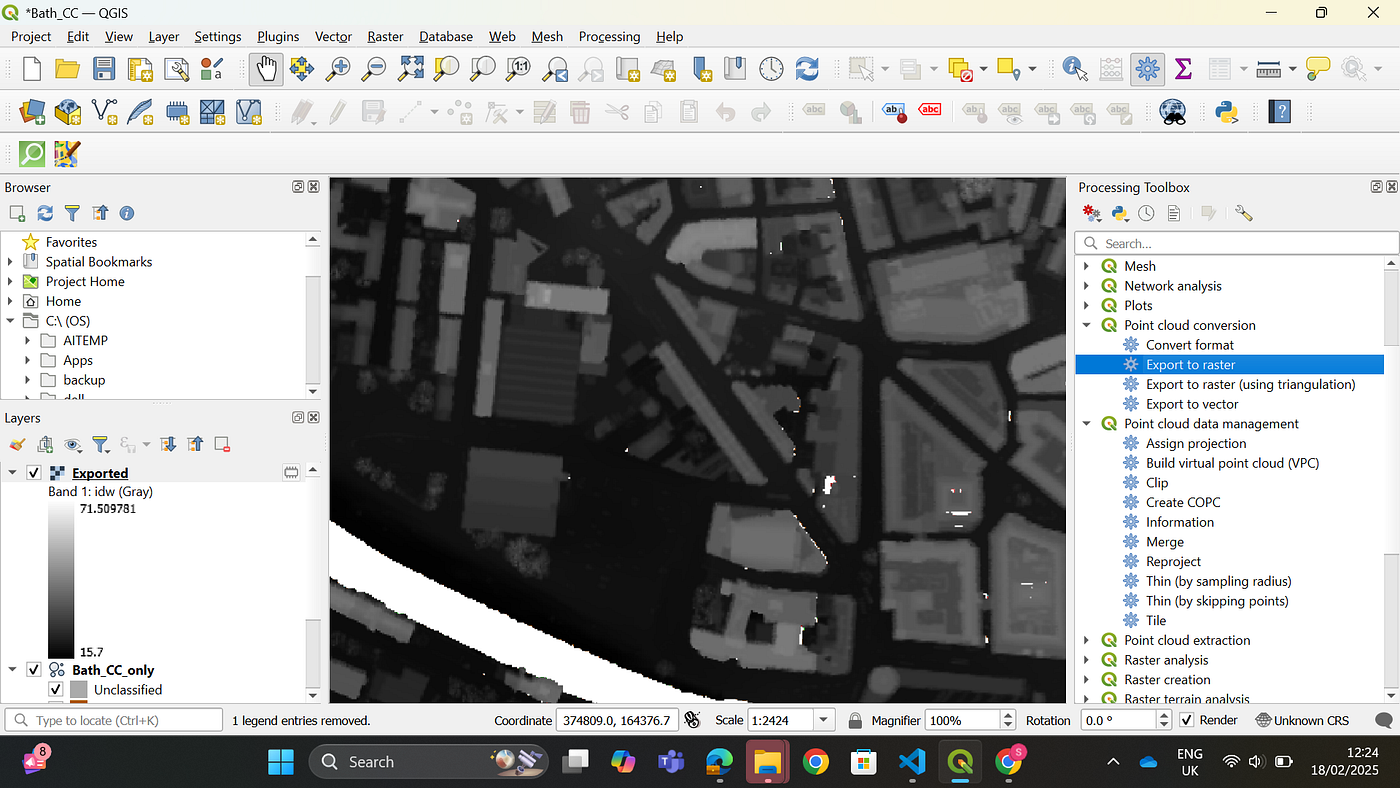Open the Layer menu
The image size is (1400, 788).
(x=164, y=36)
